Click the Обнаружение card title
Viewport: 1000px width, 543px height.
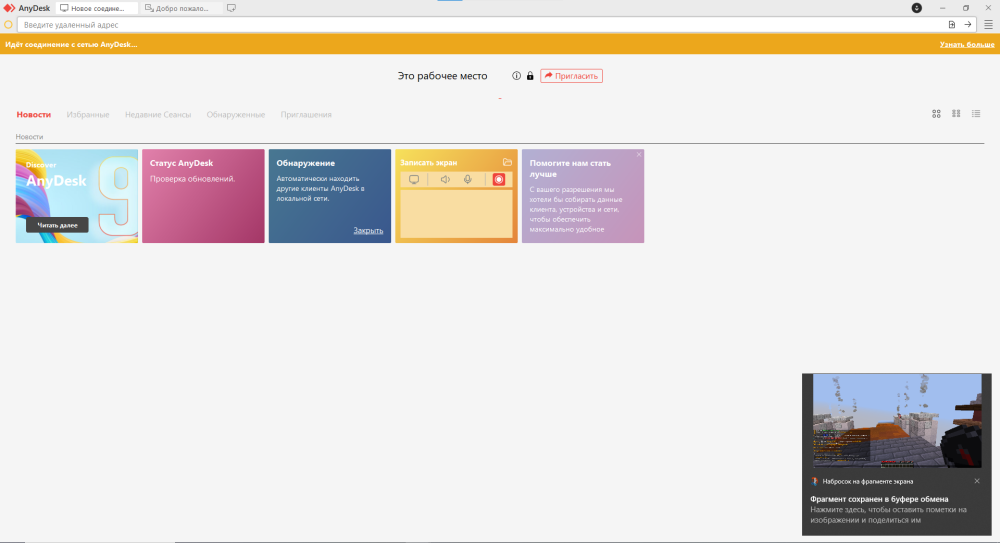[x=305, y=163]
